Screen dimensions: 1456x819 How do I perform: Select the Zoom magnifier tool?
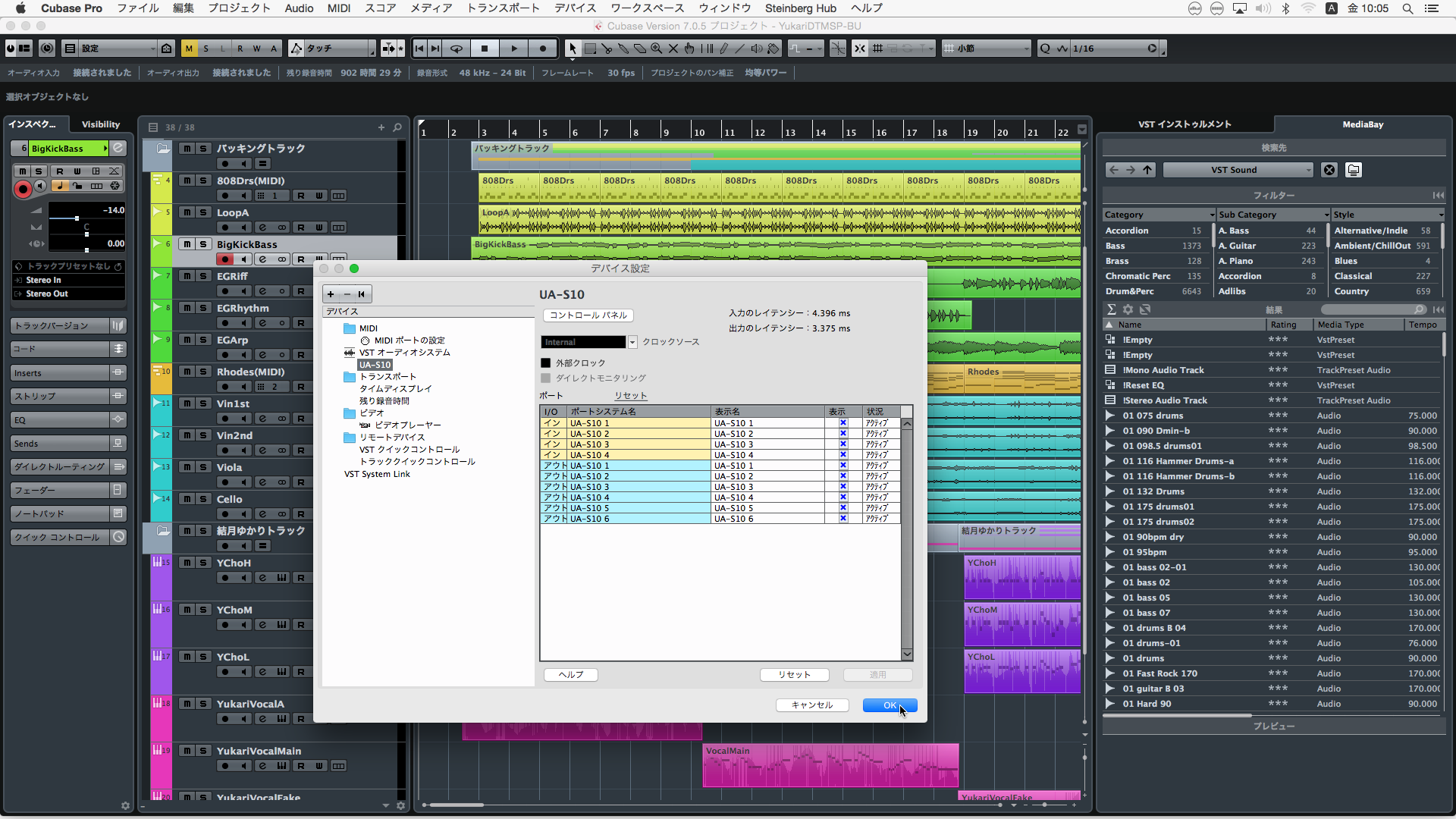pyautogui.click(x=657, y=49)
